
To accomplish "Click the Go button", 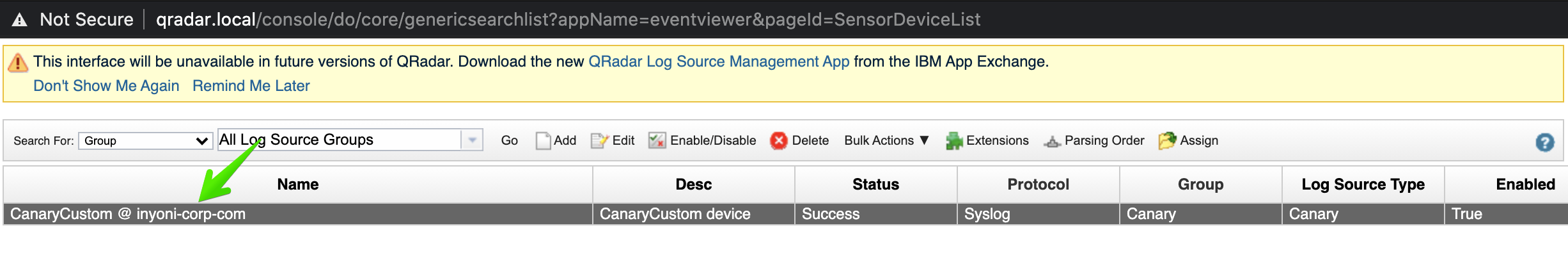I will [x=509, y=140].
